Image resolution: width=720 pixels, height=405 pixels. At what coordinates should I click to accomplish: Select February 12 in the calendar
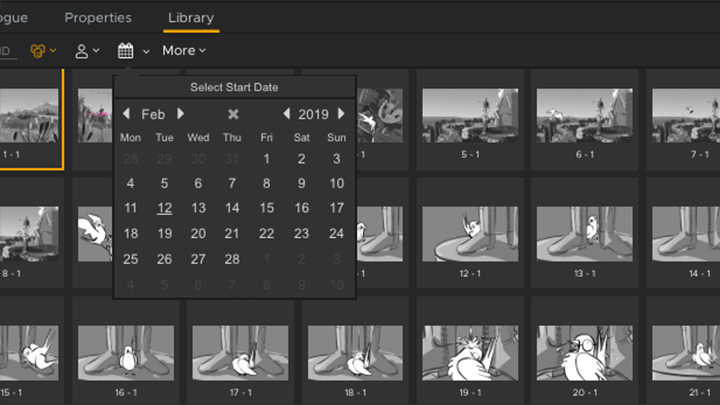165,209
